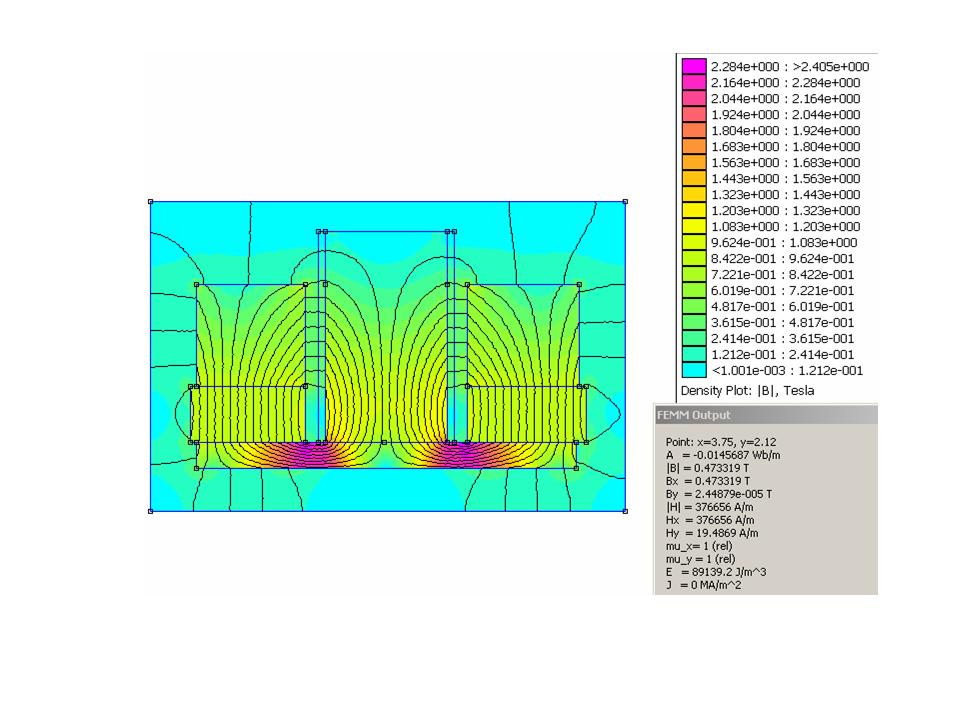This screenshot has height=720, width=960.
Task: Click the swatch for 1.683e+000 : 1.804e+000
Action: (x=694, y=146)
